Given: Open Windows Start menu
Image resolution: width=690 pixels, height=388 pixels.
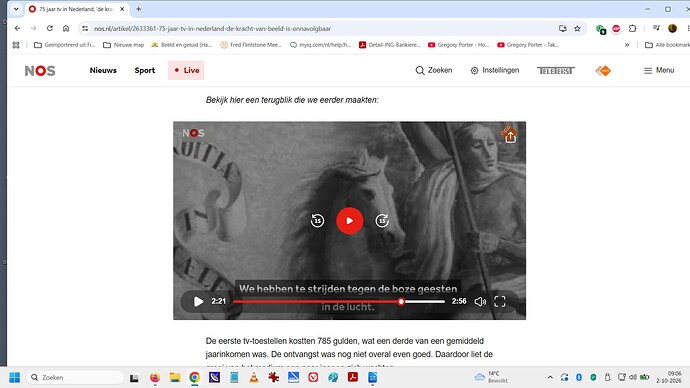Looking at the screenshot, I should click(x=15, y=377).
